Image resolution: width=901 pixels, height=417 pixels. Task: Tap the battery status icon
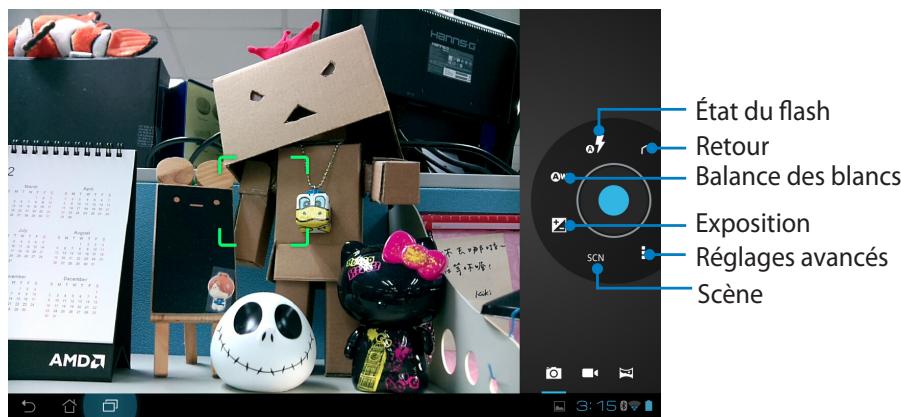(649, 406)
